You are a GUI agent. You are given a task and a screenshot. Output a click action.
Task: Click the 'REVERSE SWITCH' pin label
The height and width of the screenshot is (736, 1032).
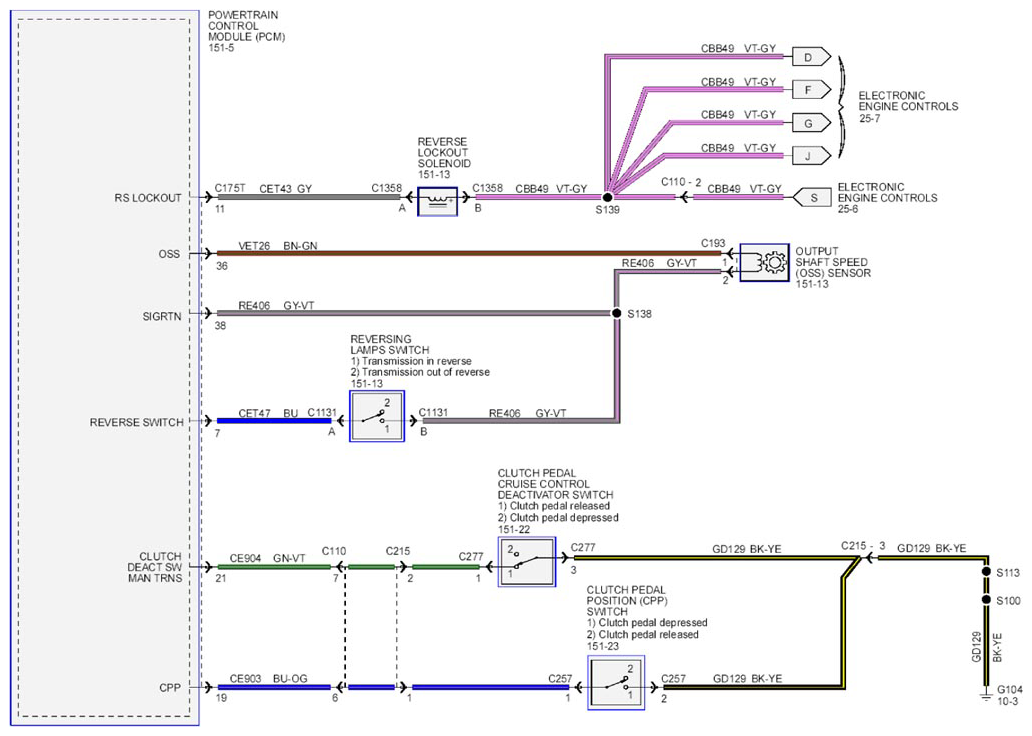click(137, 422)
